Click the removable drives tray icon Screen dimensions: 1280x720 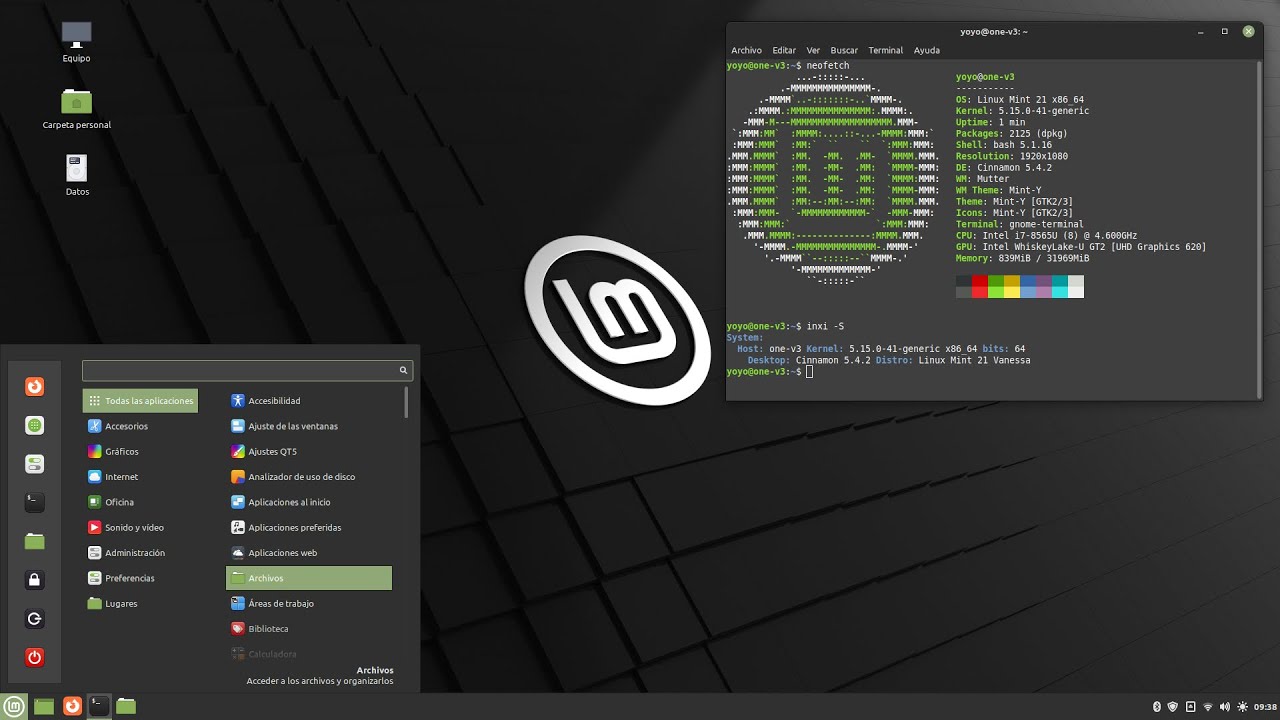click(1190, 706)
